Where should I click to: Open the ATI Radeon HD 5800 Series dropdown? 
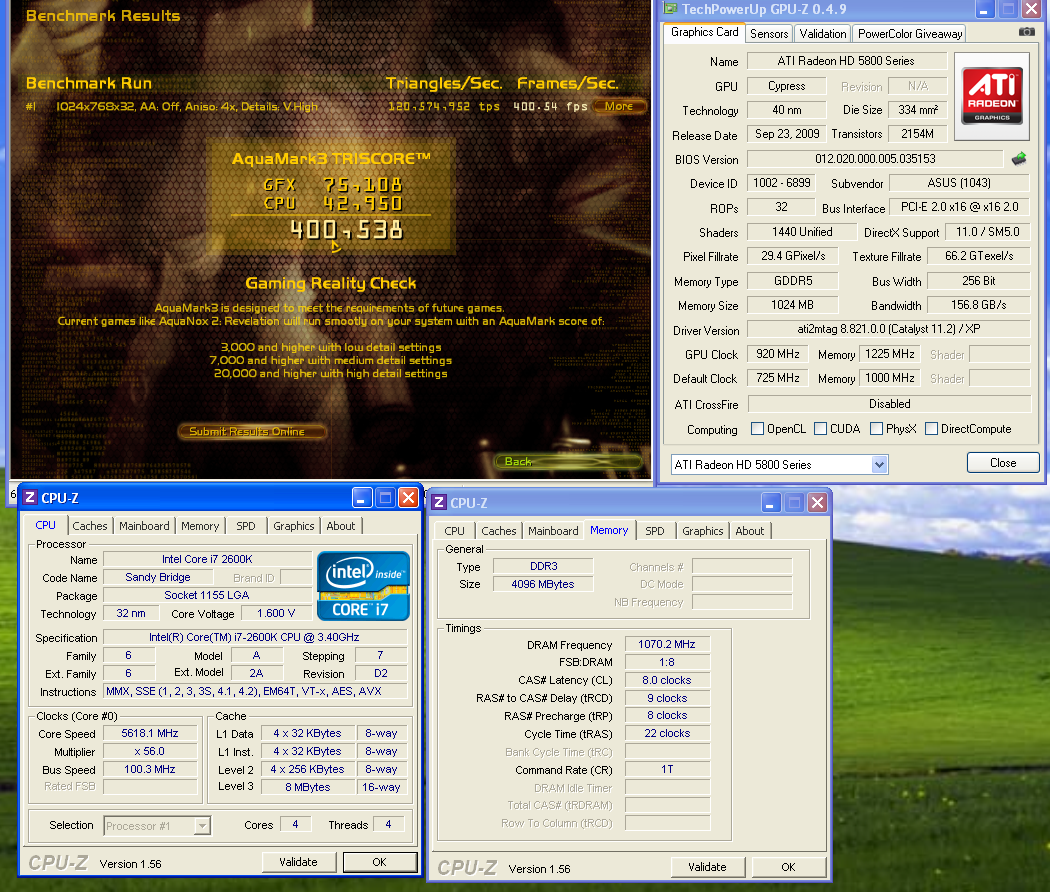879,464
